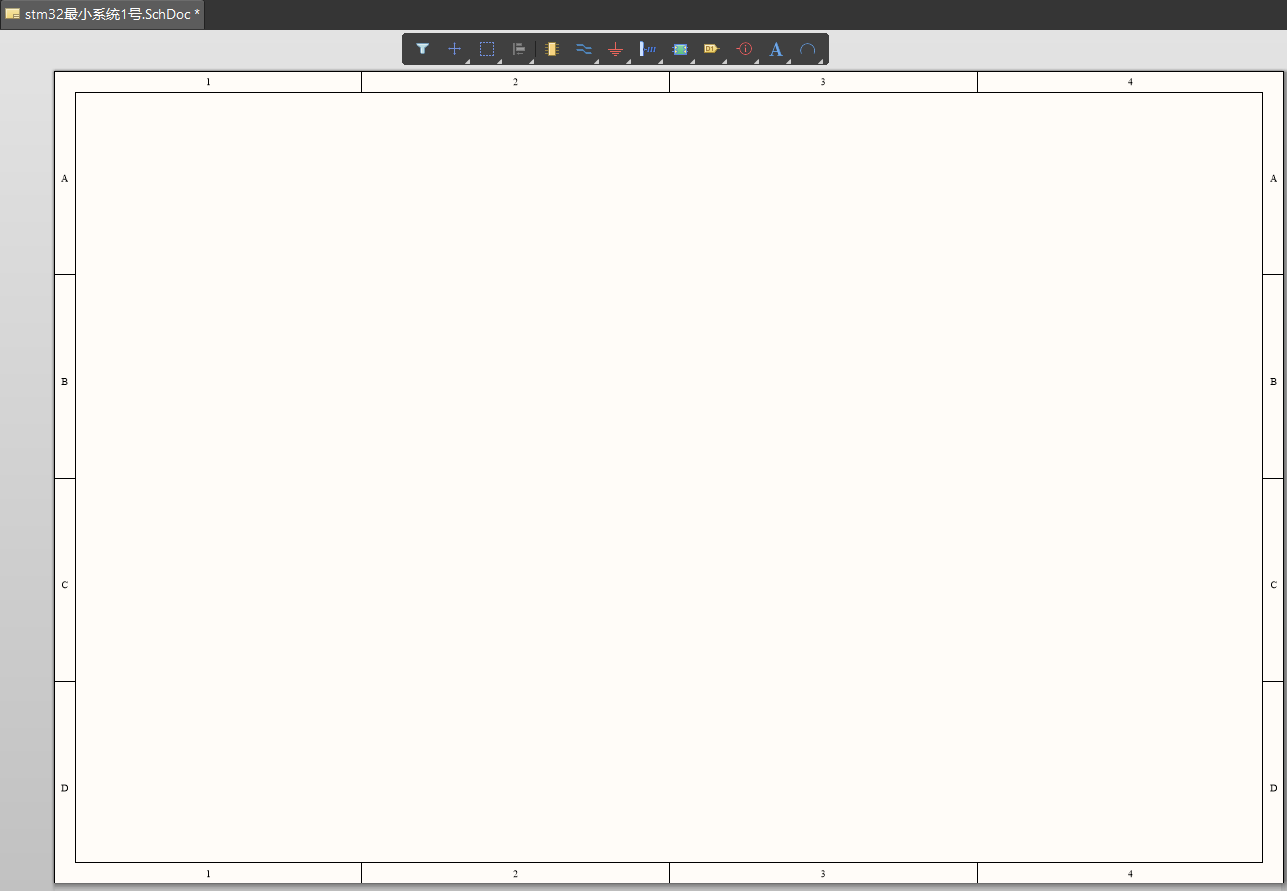Switch to stm32最小系统1号.SchDoc tab
This screenshot has height=891, width=1287.
tap(103, 14)
